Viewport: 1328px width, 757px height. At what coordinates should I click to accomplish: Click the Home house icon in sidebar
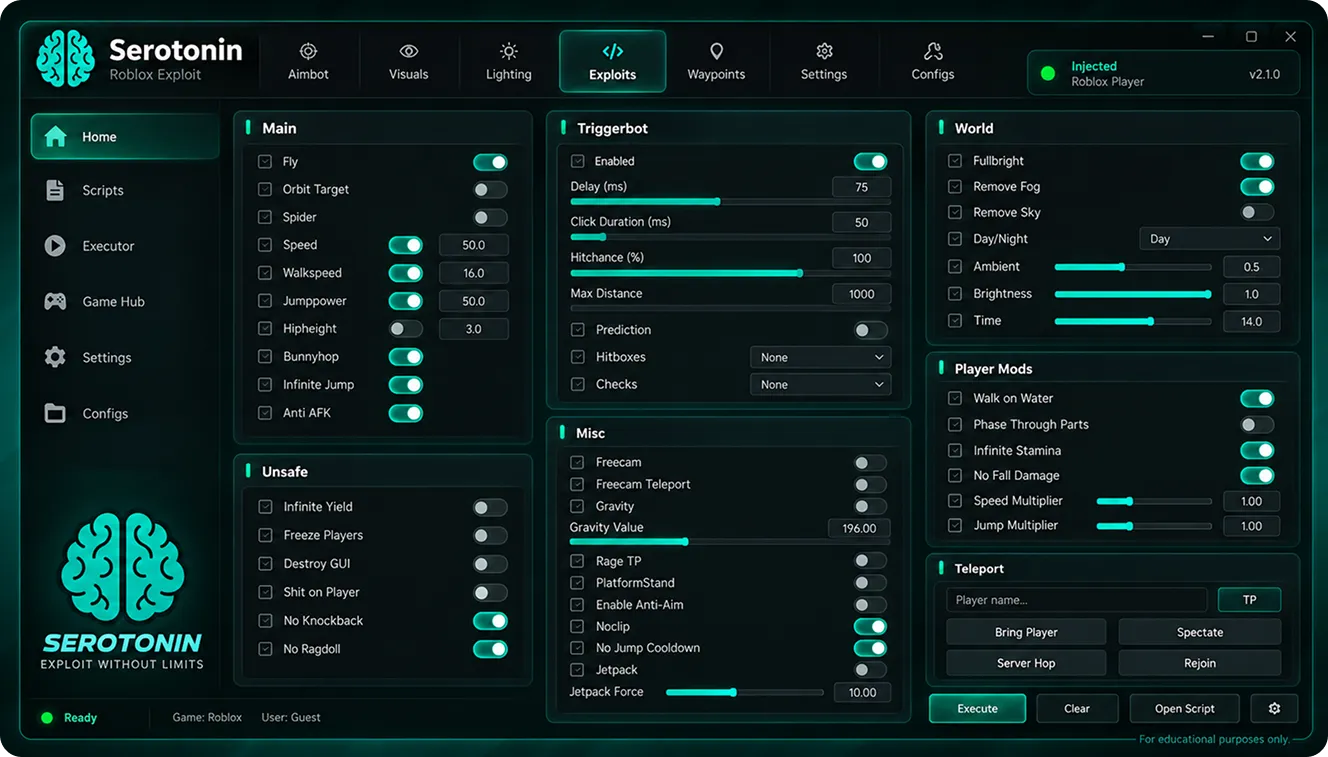point(55,136)
